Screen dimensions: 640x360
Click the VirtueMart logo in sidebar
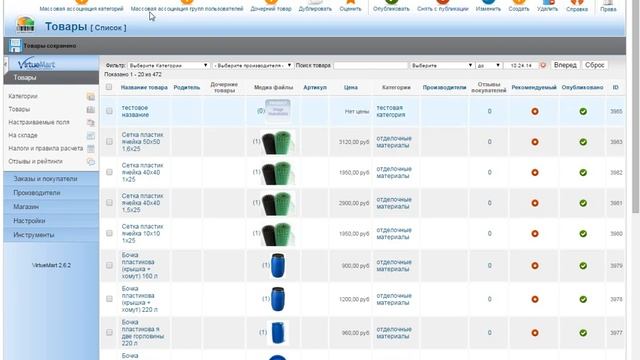36,64
